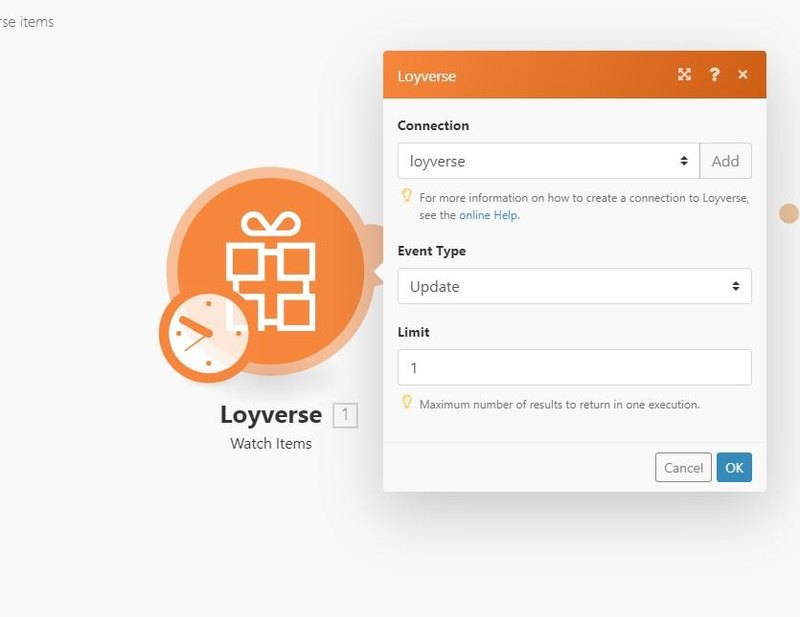Focus the Limit input field
The width and height of the screenshot is (800, 617).
click(x=574, y=368)
